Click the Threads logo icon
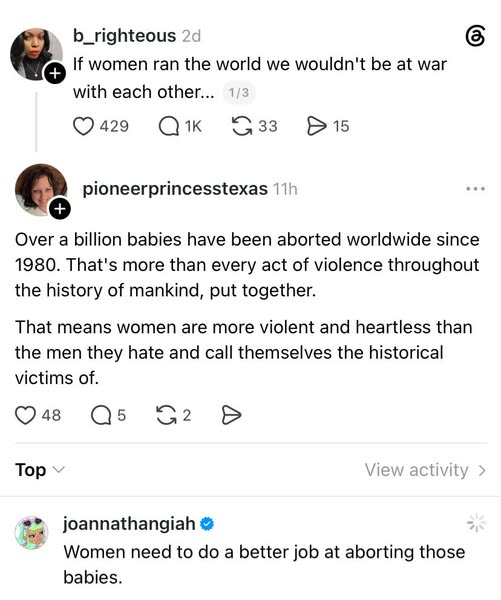Screen dimensions: 501x600 476,36
